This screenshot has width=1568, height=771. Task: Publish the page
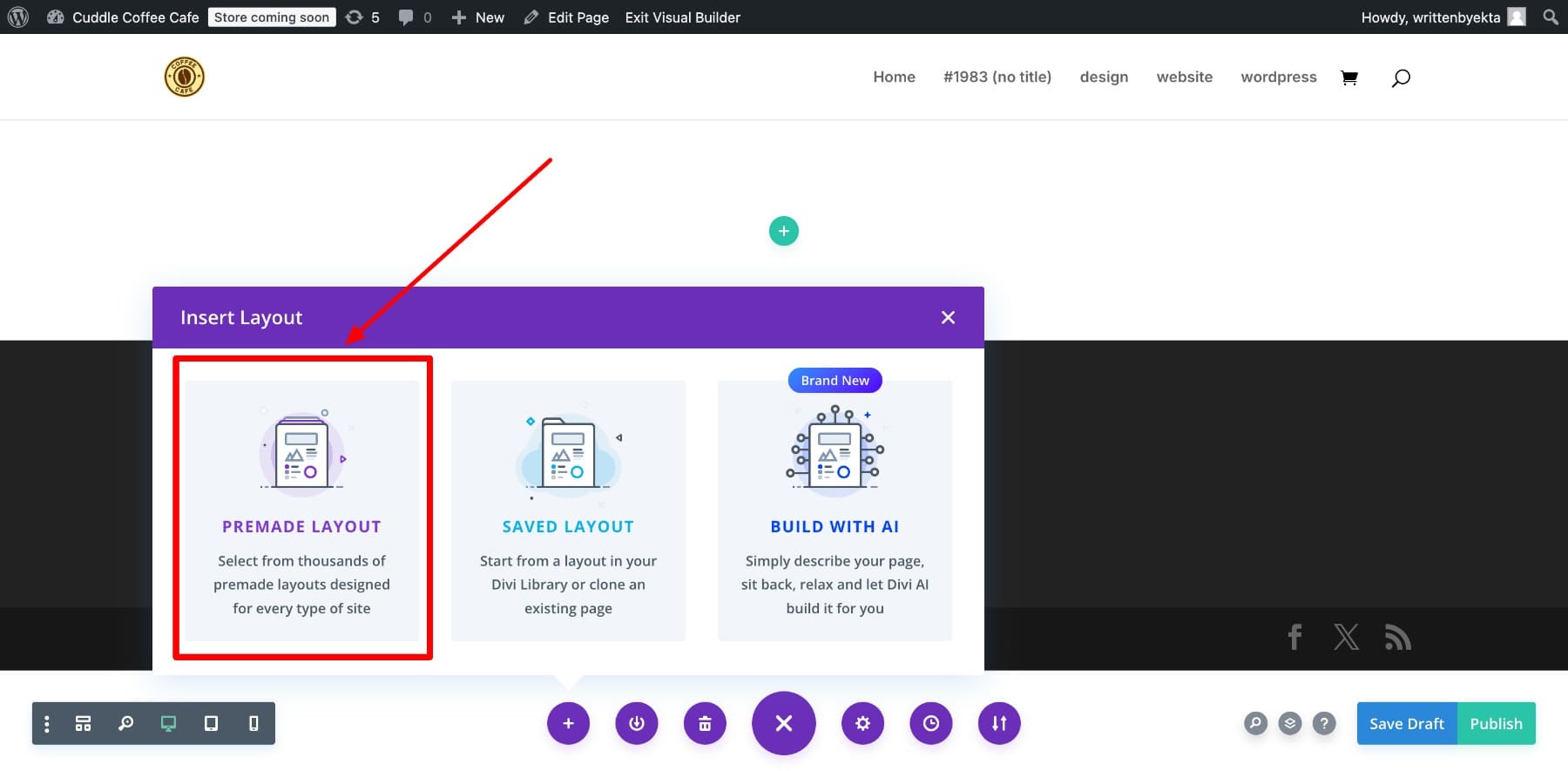(x=1497, y=723)
